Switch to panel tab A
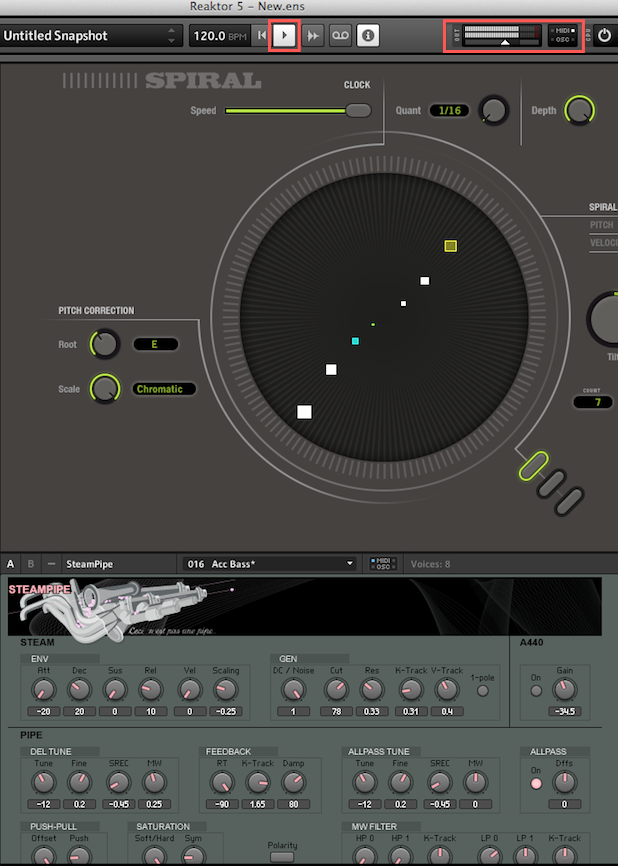This screenshot has width=618, height=866. [x=11, y=564]
